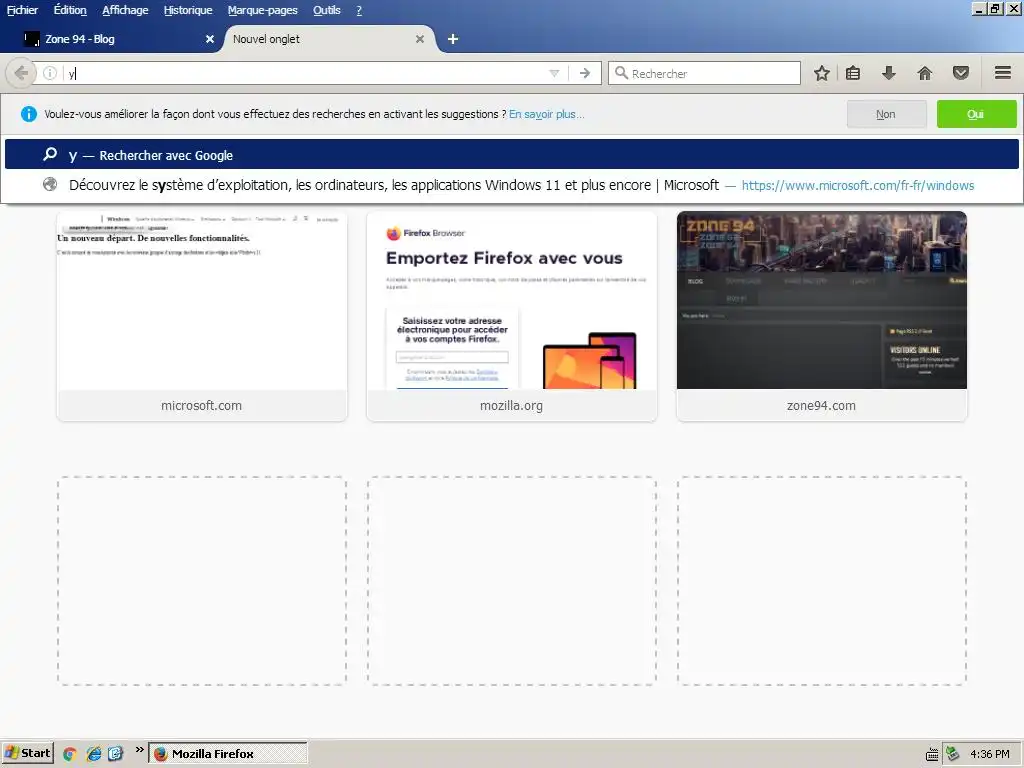Open the Outils menu
1024x768 pixels.
coord(327,10)
